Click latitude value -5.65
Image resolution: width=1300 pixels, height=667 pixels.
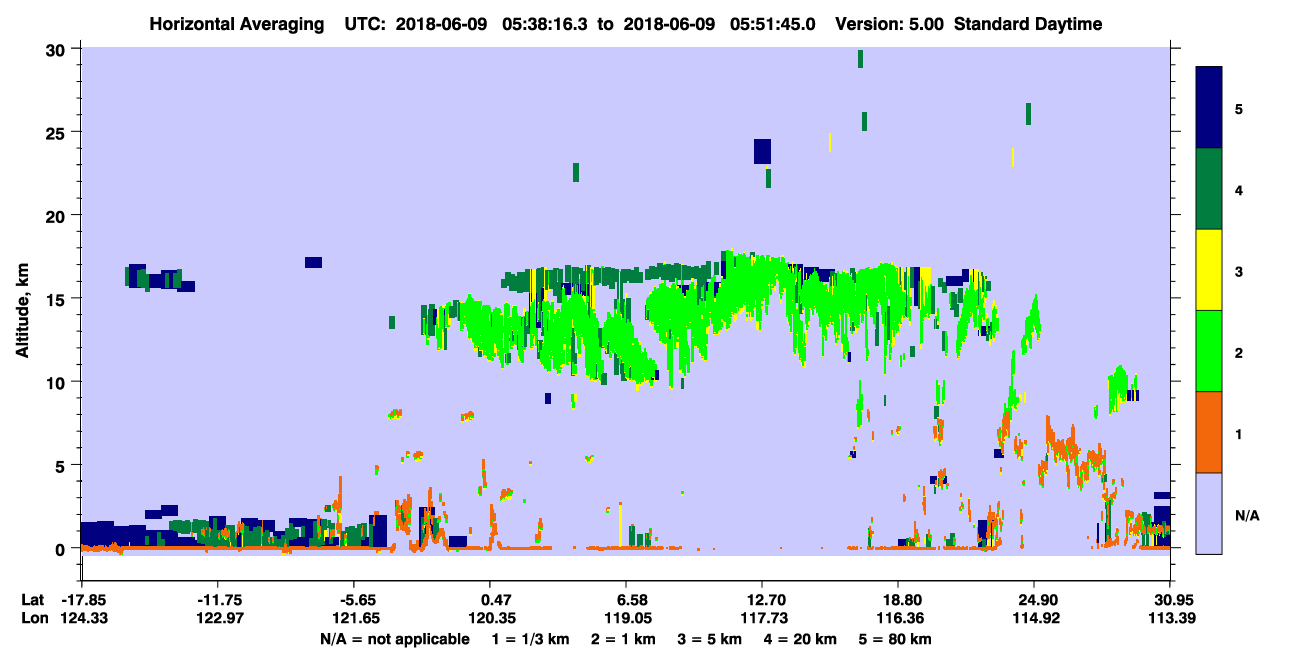[355, 600]
